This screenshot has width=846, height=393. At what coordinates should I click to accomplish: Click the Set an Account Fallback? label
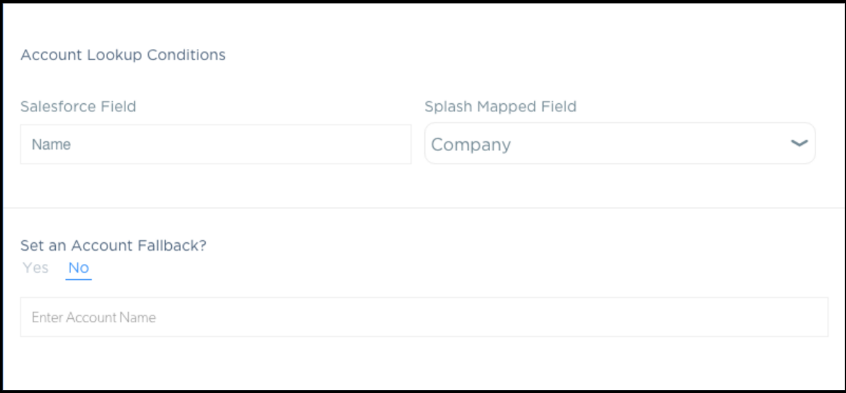tap(114, 246)
